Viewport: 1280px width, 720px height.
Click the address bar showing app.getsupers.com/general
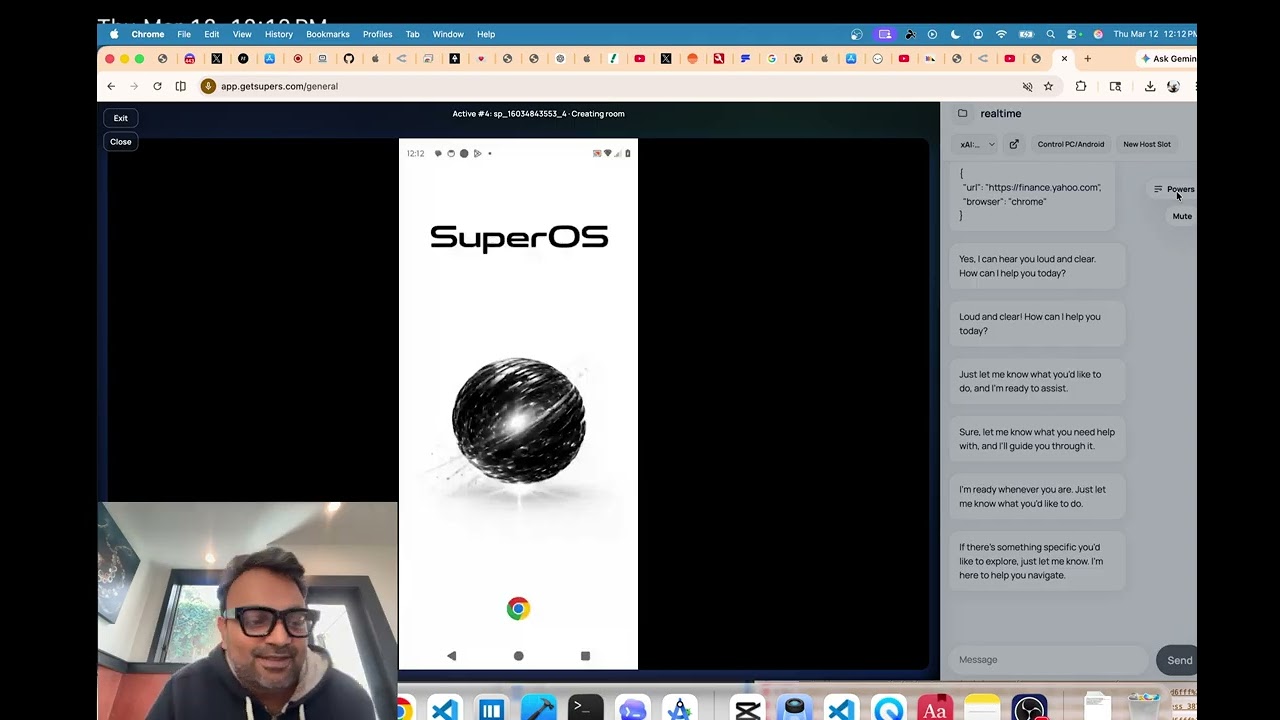pos(628,86)
